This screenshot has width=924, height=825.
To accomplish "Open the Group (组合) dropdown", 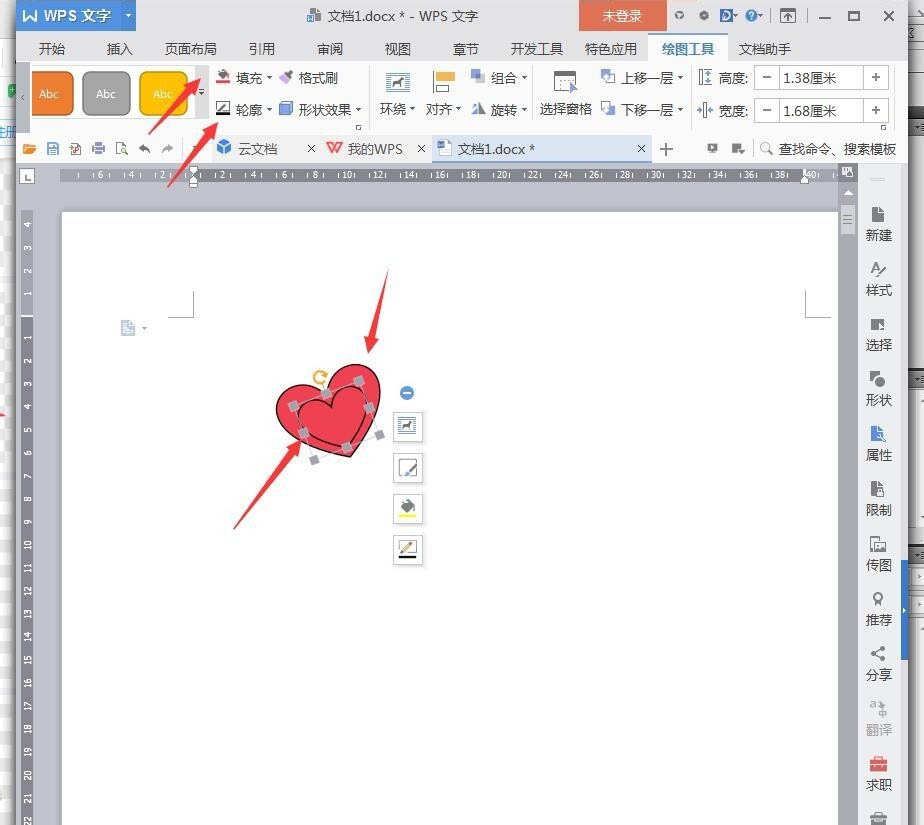I will [499, 77].
